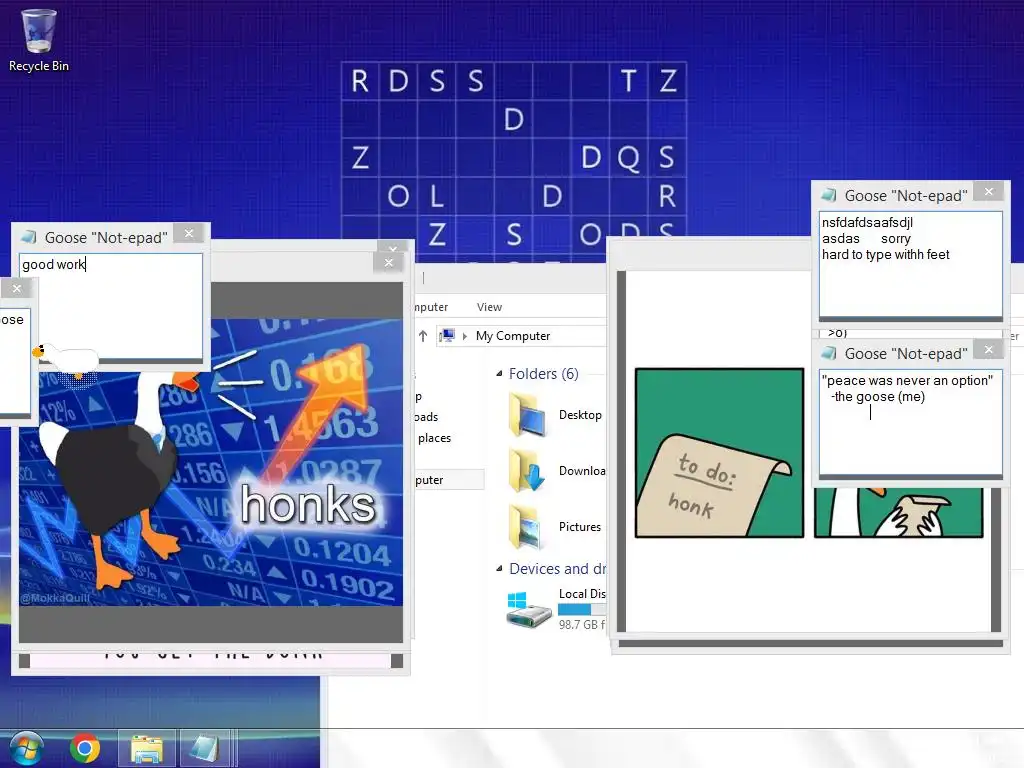Click the "98.7 GB" free space text
Image resolution: width=1024 pixels, height=768 pixels.
582,625
